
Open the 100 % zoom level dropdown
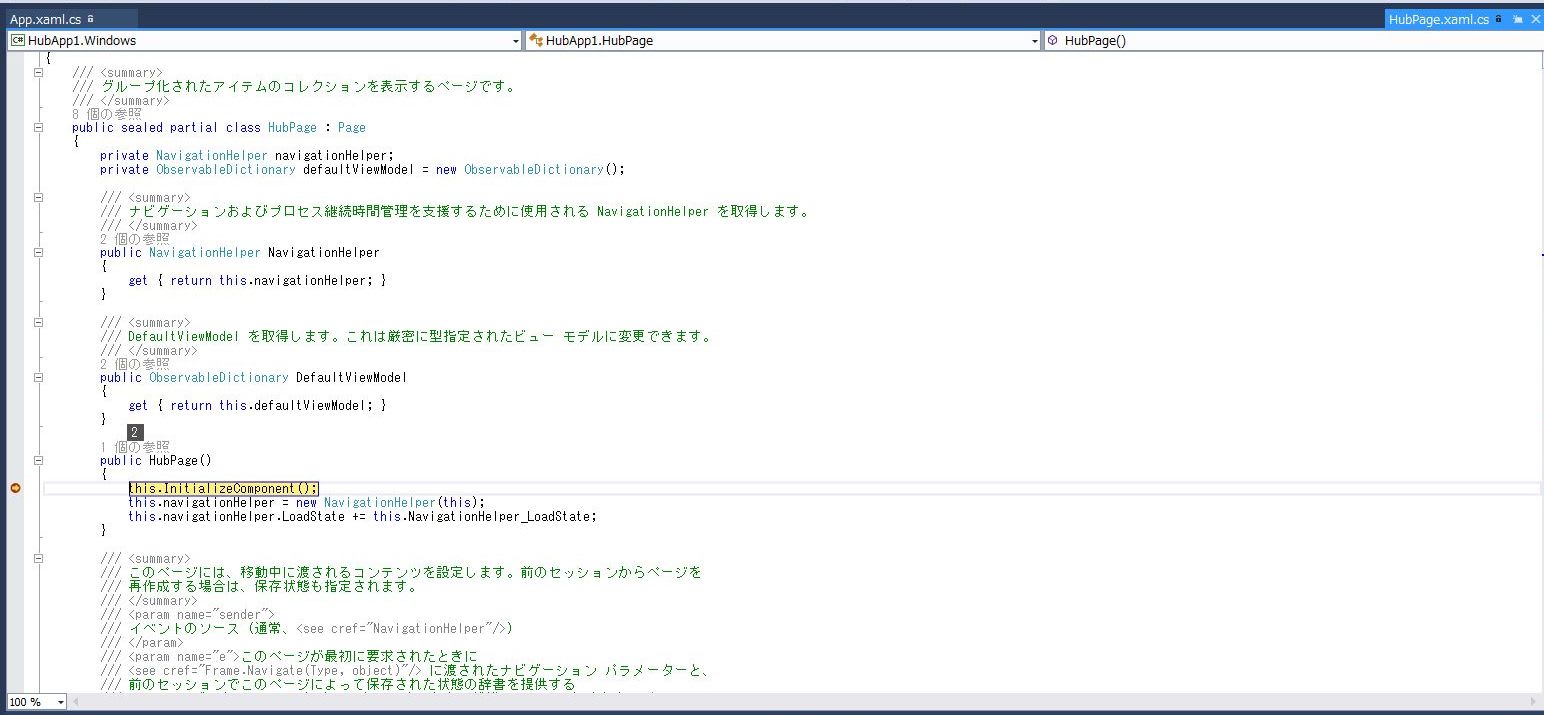pos(60,702)
